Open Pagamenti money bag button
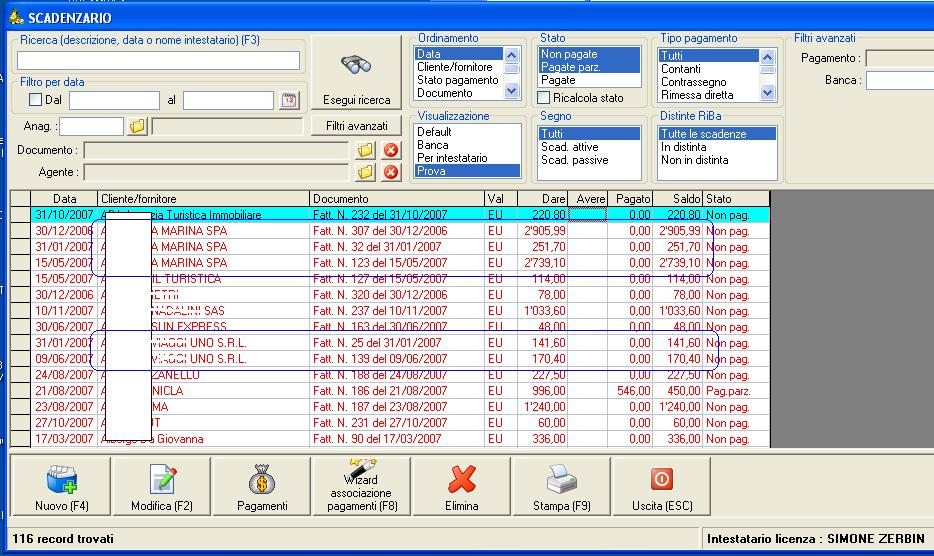The image size is (934, 556). coord(262,486)
